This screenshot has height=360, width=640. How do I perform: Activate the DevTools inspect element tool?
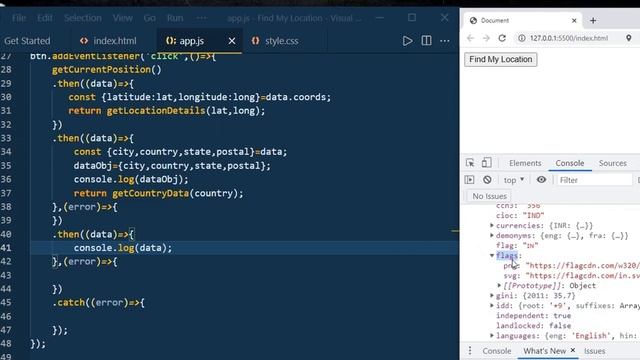coord(470,163)
